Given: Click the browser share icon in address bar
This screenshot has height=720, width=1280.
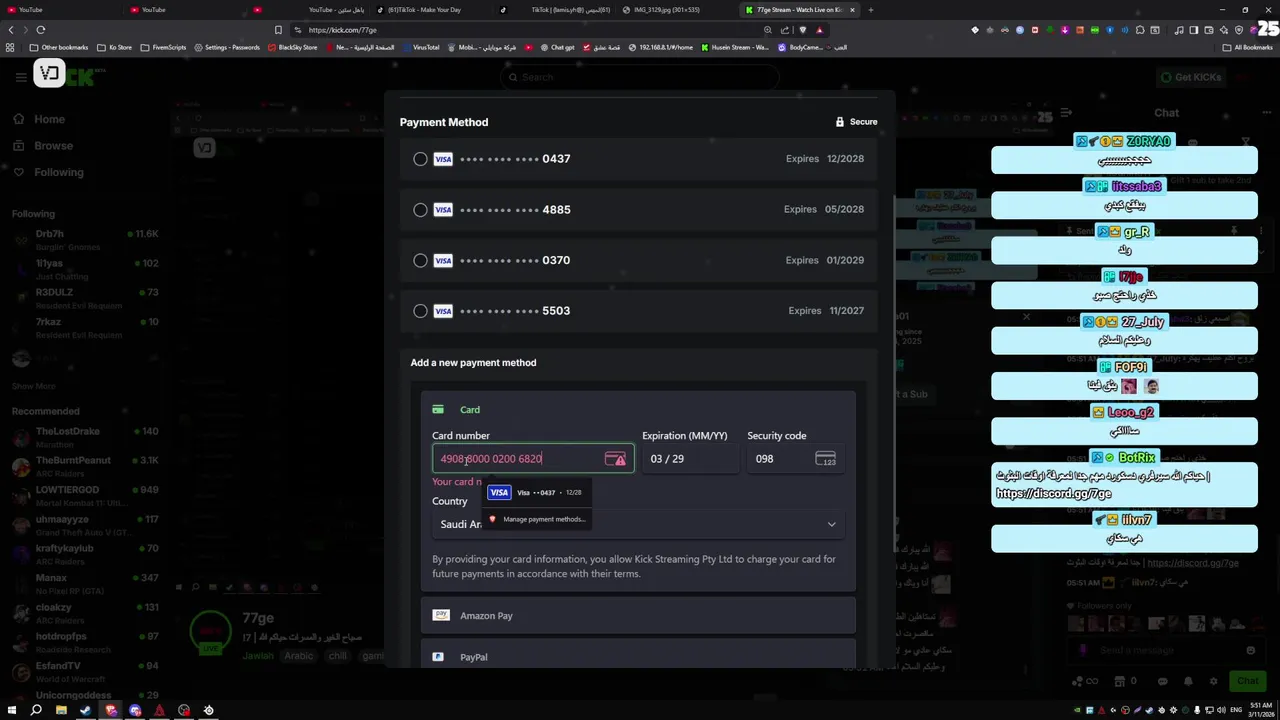Looking at the screenshot, I should pyautogui.click(x=785, y=30).
